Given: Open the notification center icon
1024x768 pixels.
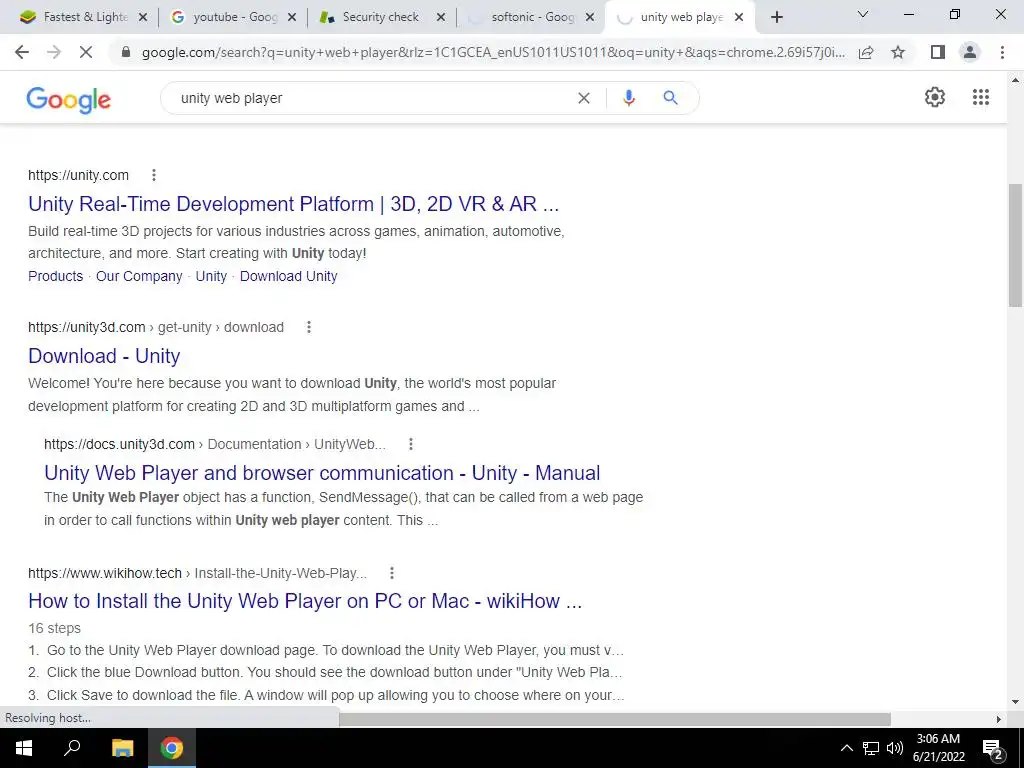Looking at the screenshot, I should pos(992,748).
